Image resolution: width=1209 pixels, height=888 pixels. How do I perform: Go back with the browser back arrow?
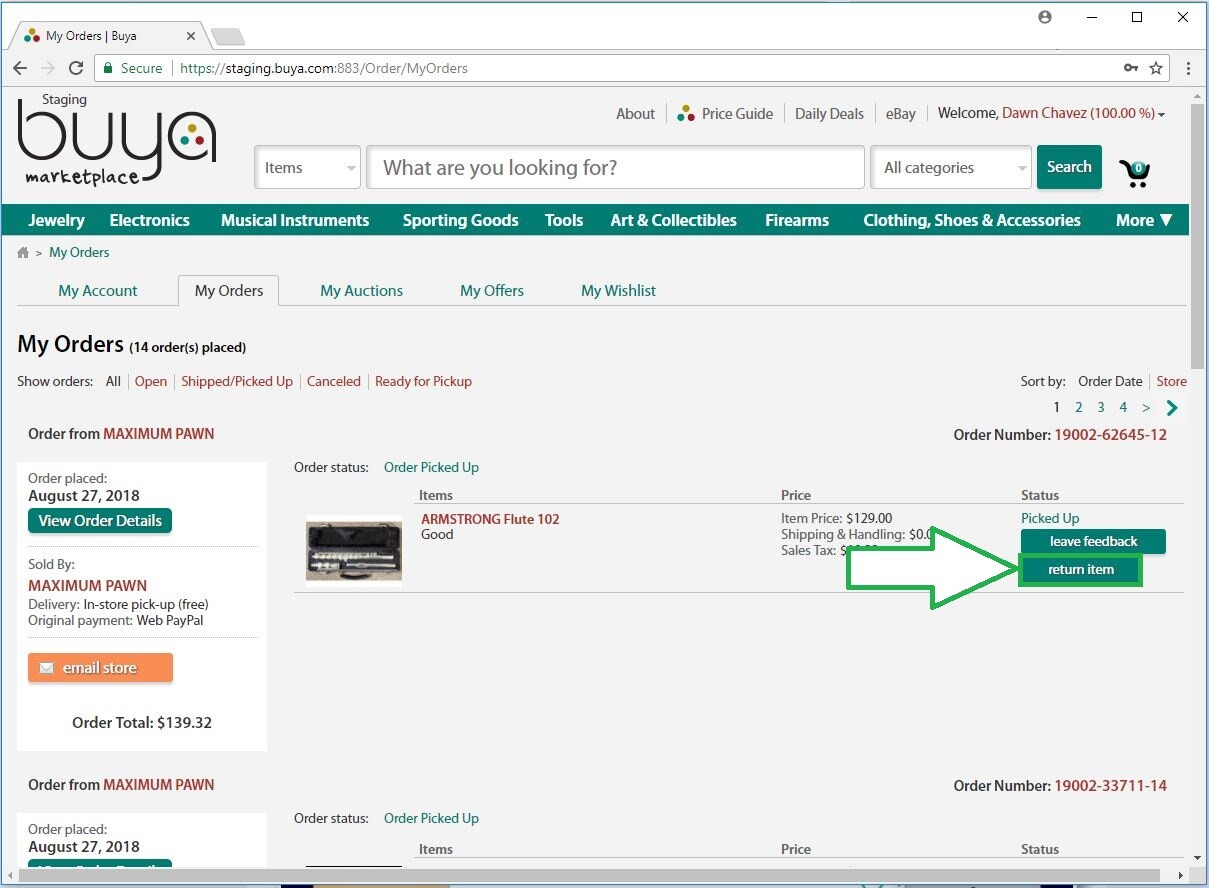(x=20, y=68)
